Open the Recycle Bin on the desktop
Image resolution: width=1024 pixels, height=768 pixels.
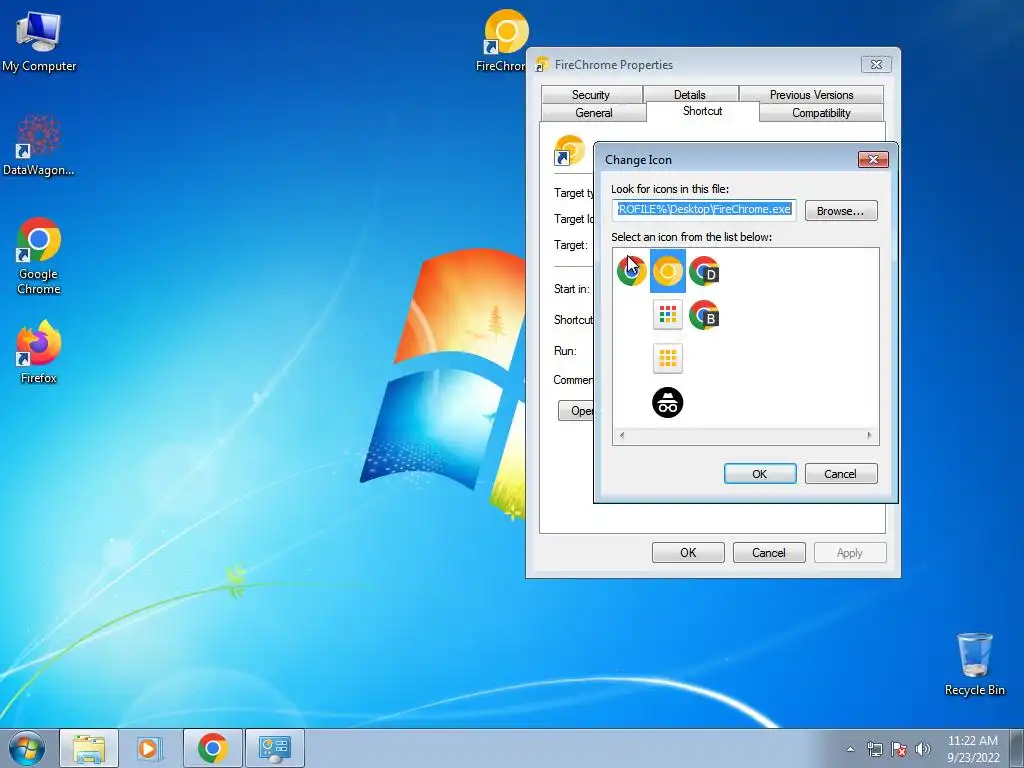[x=974, y=664]
